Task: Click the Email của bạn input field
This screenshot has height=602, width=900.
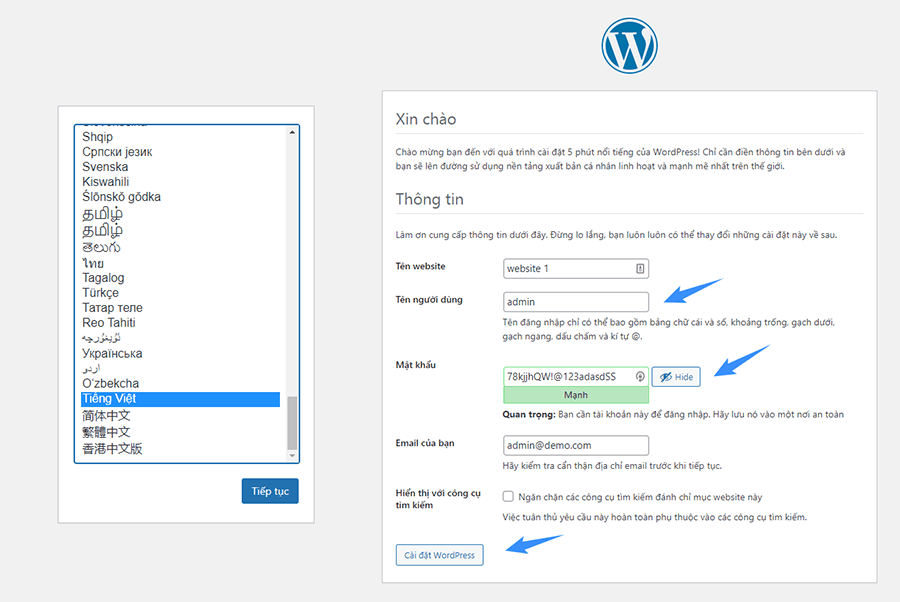Action: tap(576, 445)
